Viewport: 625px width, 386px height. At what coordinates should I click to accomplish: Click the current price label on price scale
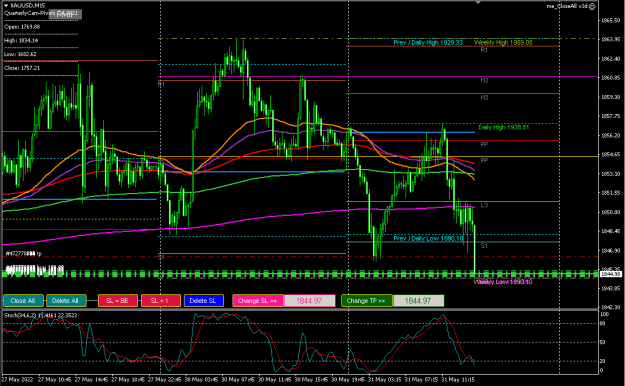[611, 274]
